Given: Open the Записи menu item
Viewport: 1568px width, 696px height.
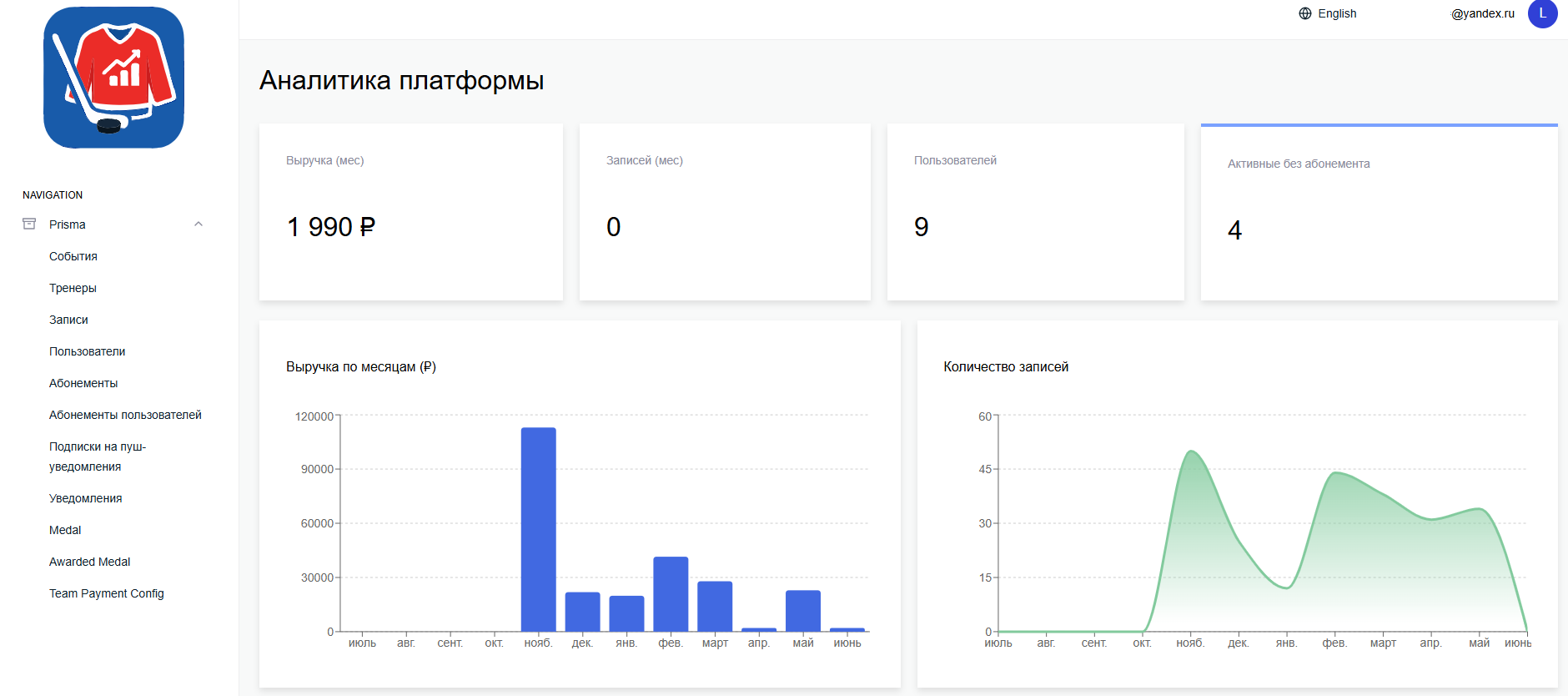Looking at the screenshot, I should pos(68,320).
